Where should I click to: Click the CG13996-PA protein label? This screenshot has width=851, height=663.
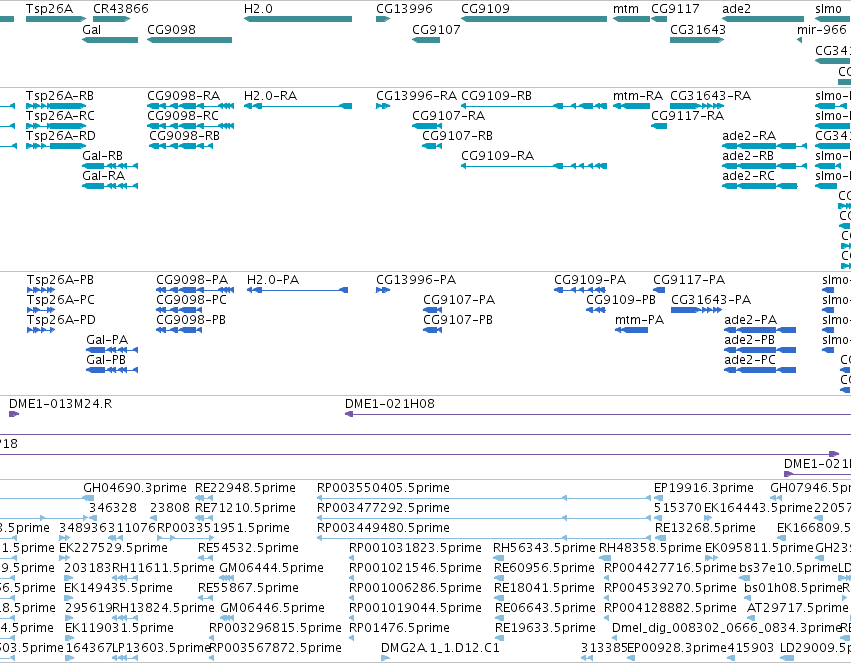pyautogui.click(x=416, y=279)
